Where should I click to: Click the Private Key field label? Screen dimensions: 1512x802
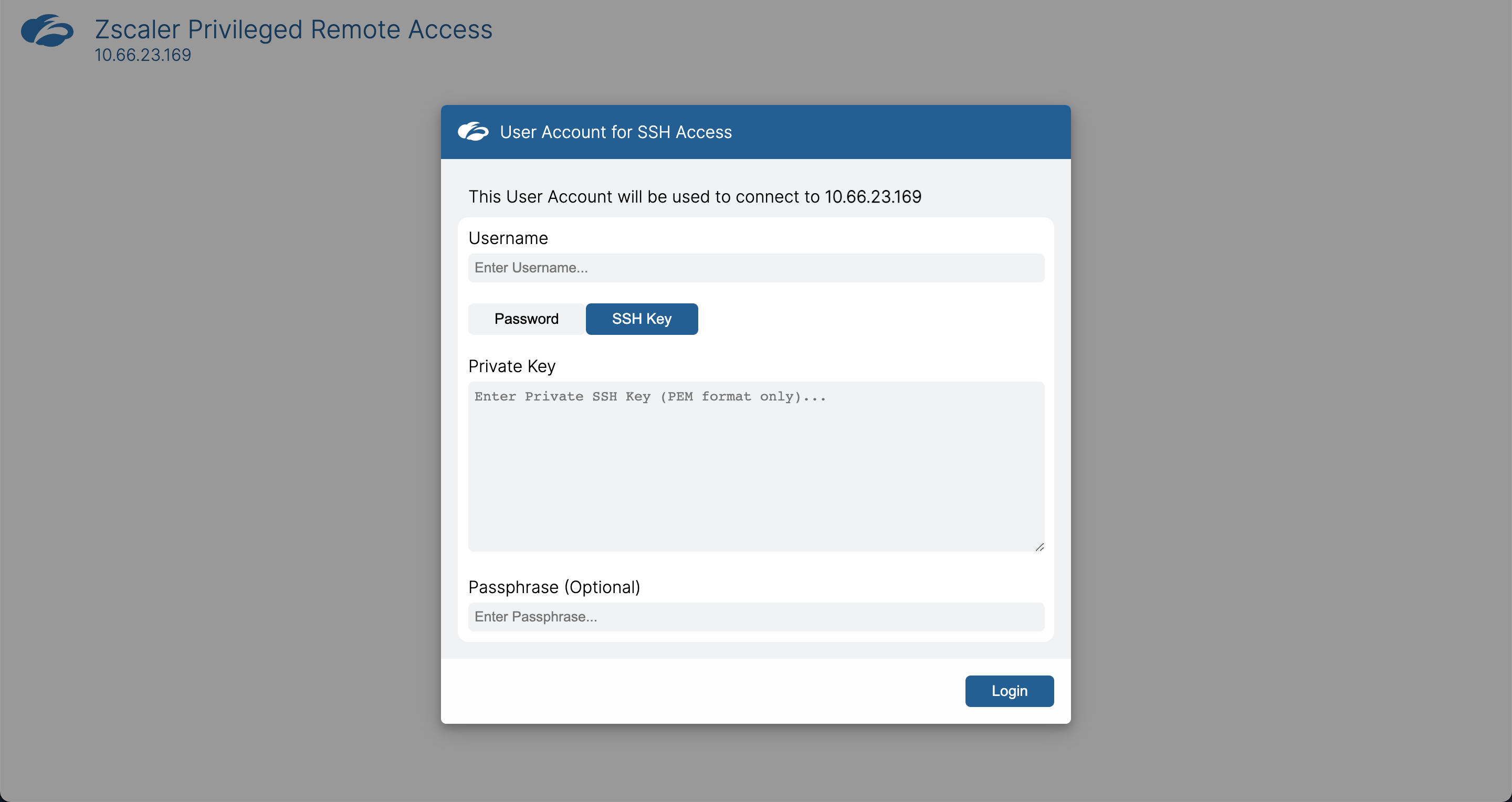tap(511, 365)
